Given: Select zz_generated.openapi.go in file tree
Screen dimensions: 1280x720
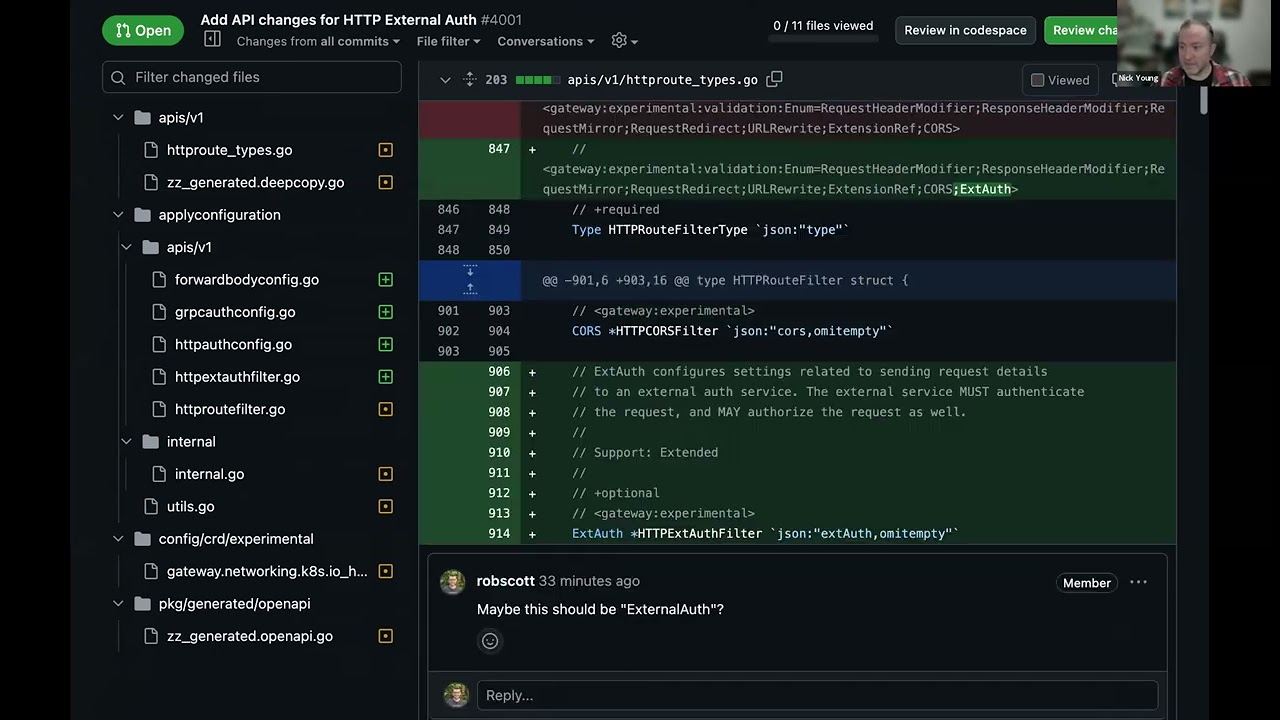Looking at the screenshot, I should (x=250, y=636).
